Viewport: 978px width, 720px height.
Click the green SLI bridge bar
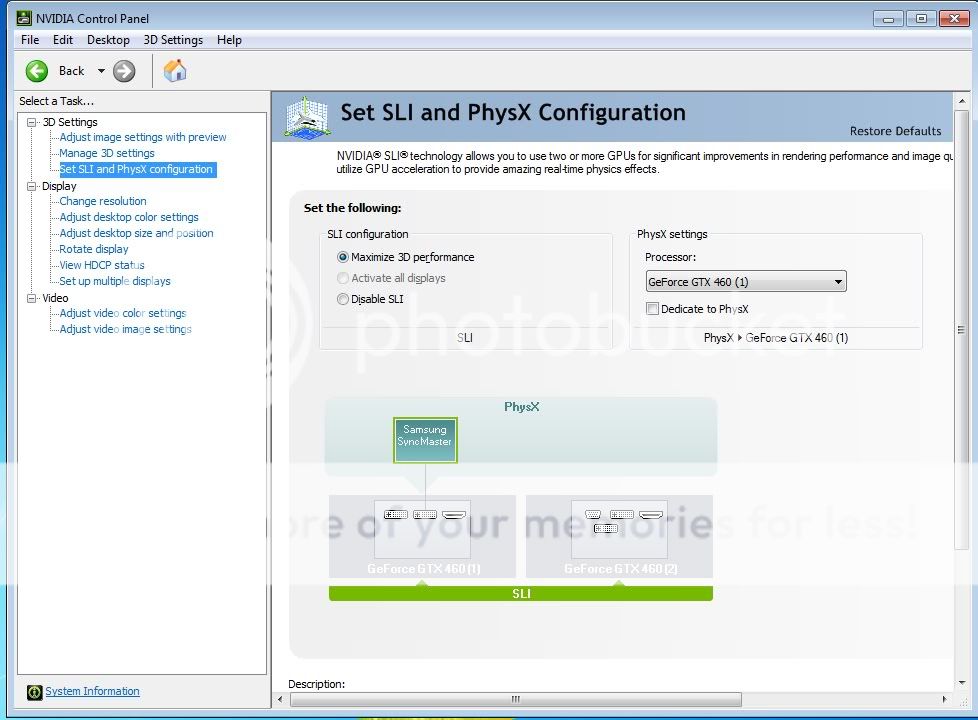pyautogui.click(x=521, y=593)
